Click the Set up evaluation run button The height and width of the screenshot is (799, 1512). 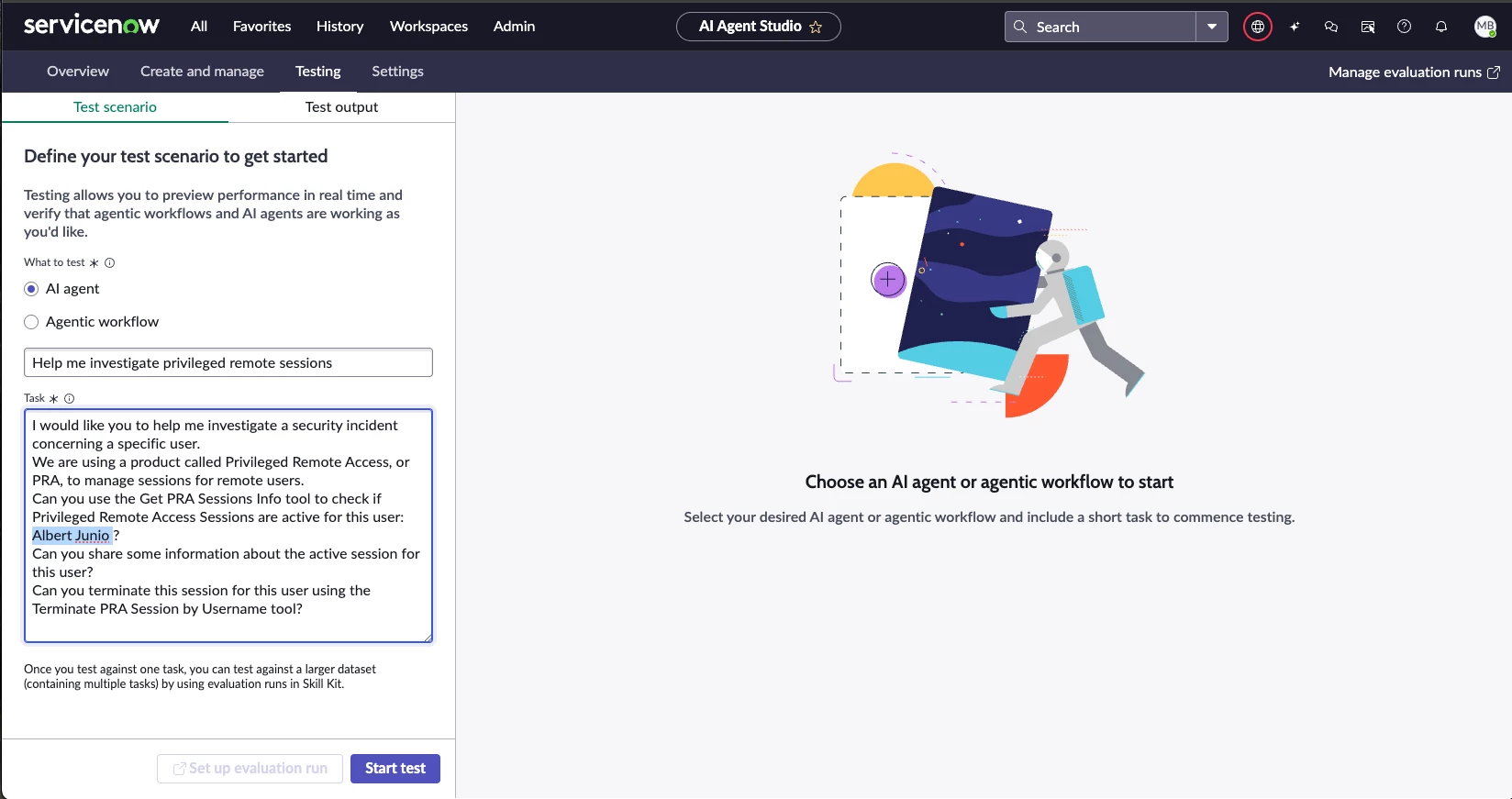tap(250, 769)
